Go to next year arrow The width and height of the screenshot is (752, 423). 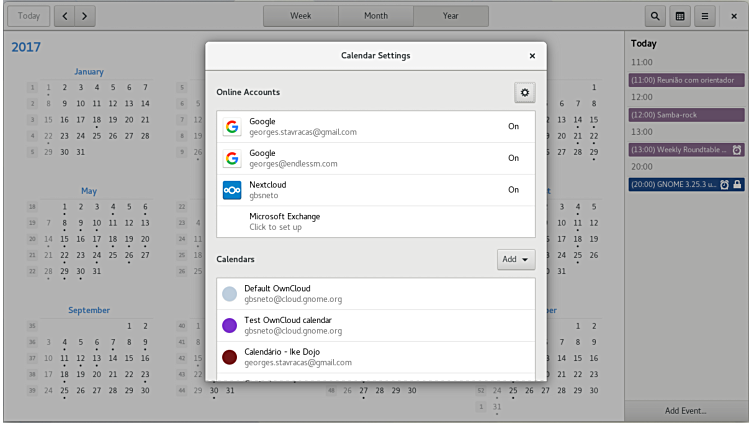(x=85, y=16)
